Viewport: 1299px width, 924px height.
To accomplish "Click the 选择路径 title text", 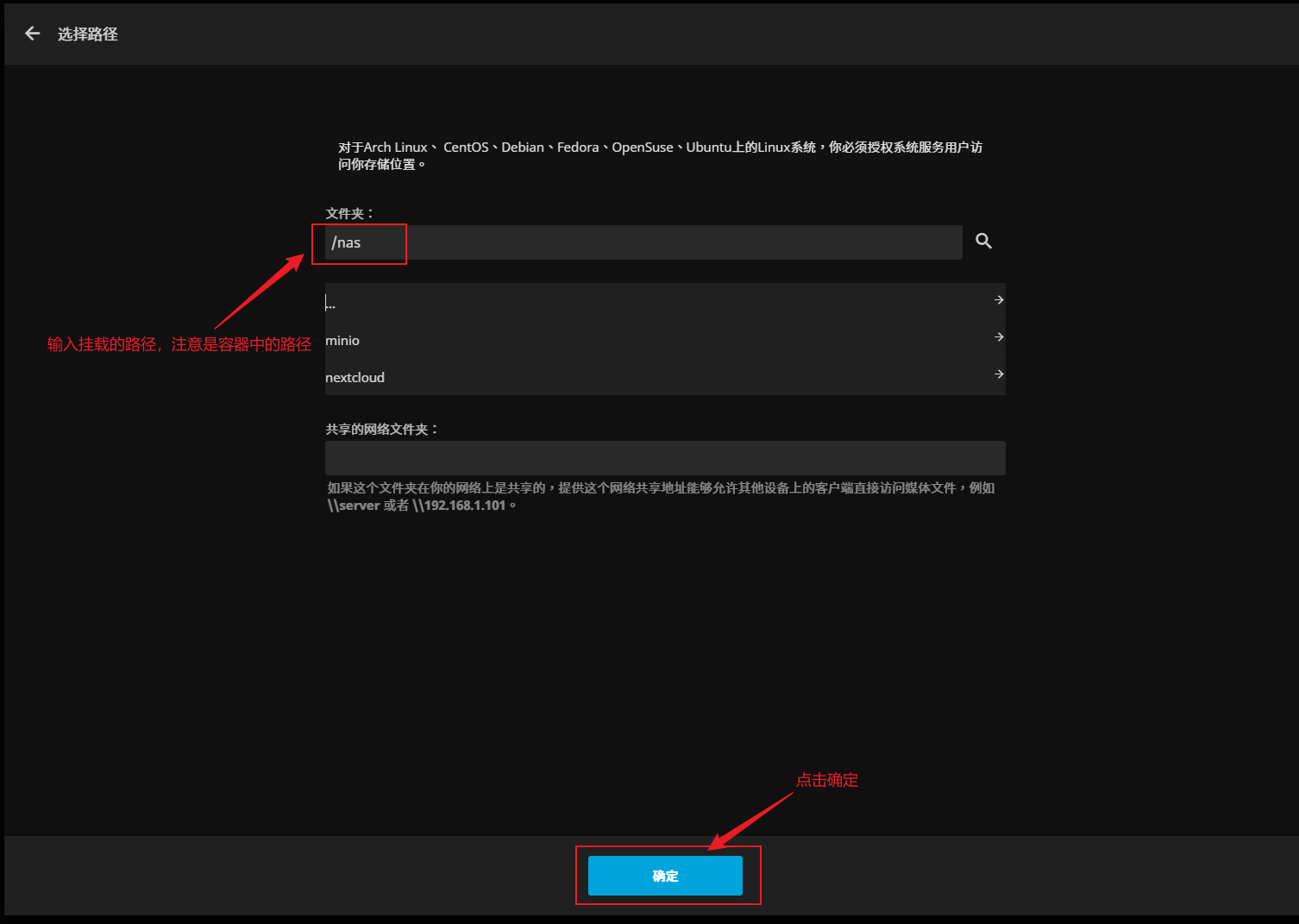I will [x=87, y=34].
